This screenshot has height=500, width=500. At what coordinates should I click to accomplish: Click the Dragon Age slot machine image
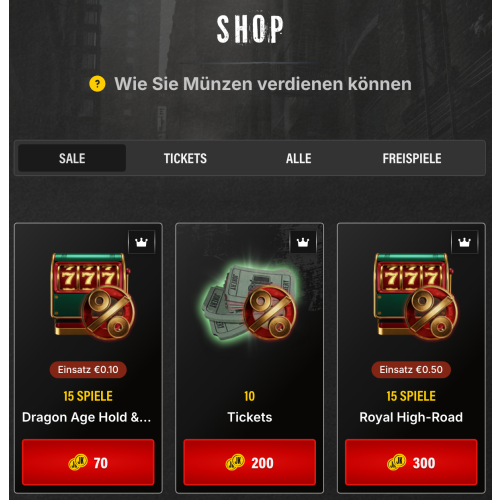click(x=92, y=296)
